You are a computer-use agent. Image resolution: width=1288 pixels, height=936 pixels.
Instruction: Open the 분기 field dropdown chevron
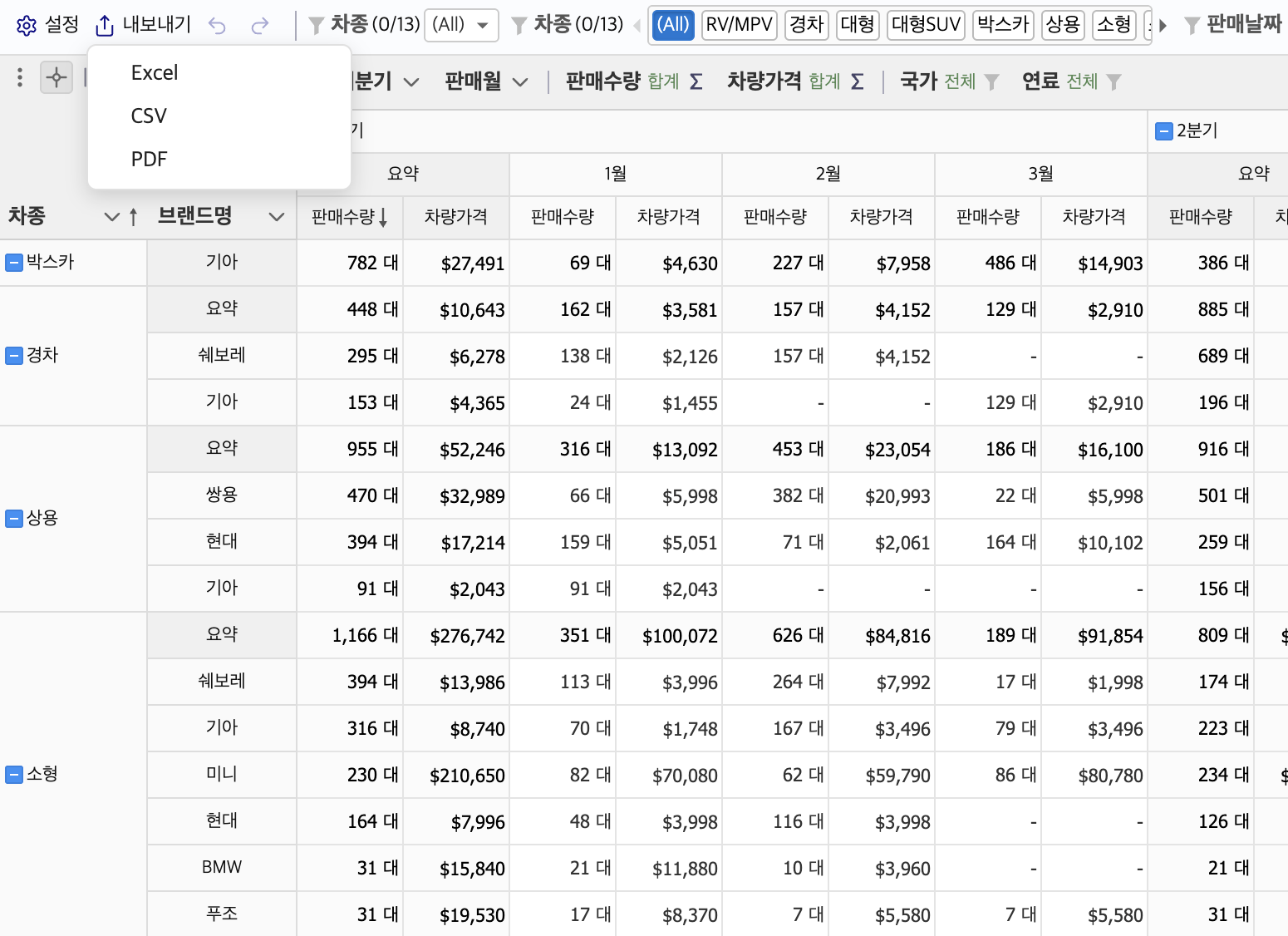coord(411,81)
